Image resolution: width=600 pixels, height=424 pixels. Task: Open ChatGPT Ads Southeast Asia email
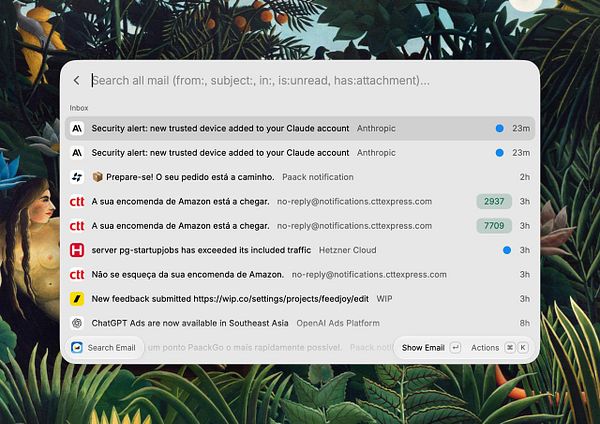click(300, 323)
